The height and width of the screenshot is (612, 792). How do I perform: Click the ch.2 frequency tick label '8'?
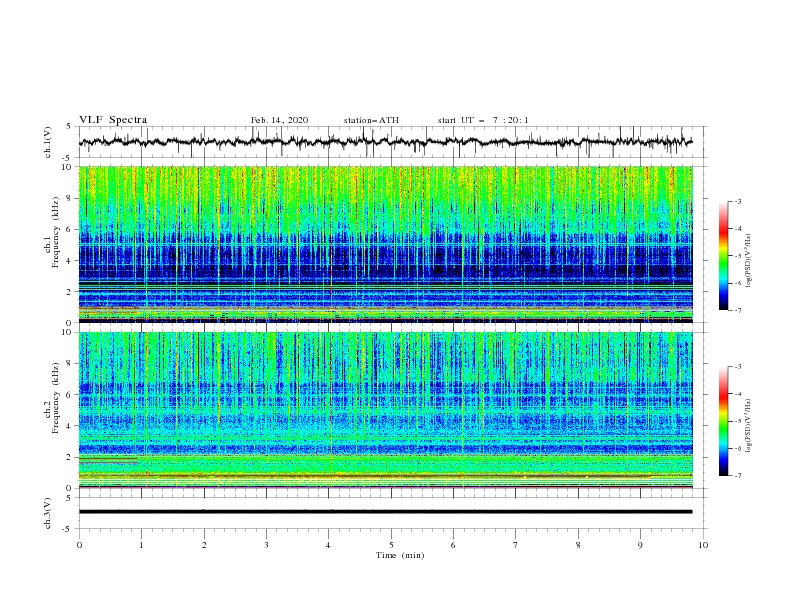(x=70, y=364)
